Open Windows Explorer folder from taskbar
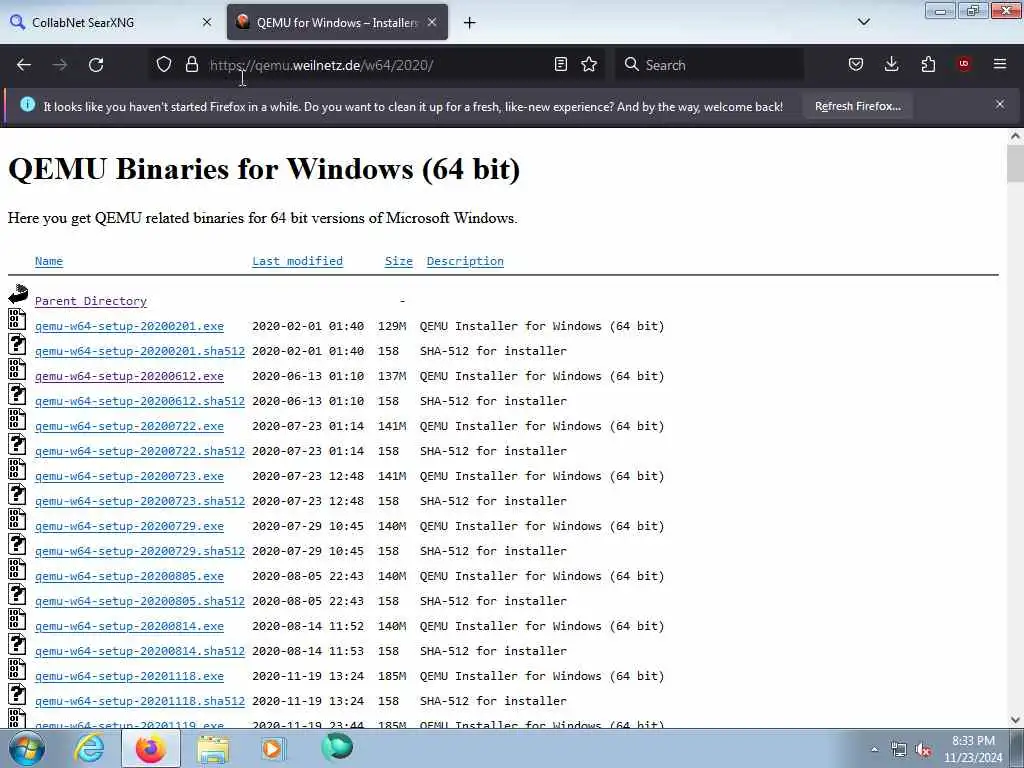 [213, 748]
